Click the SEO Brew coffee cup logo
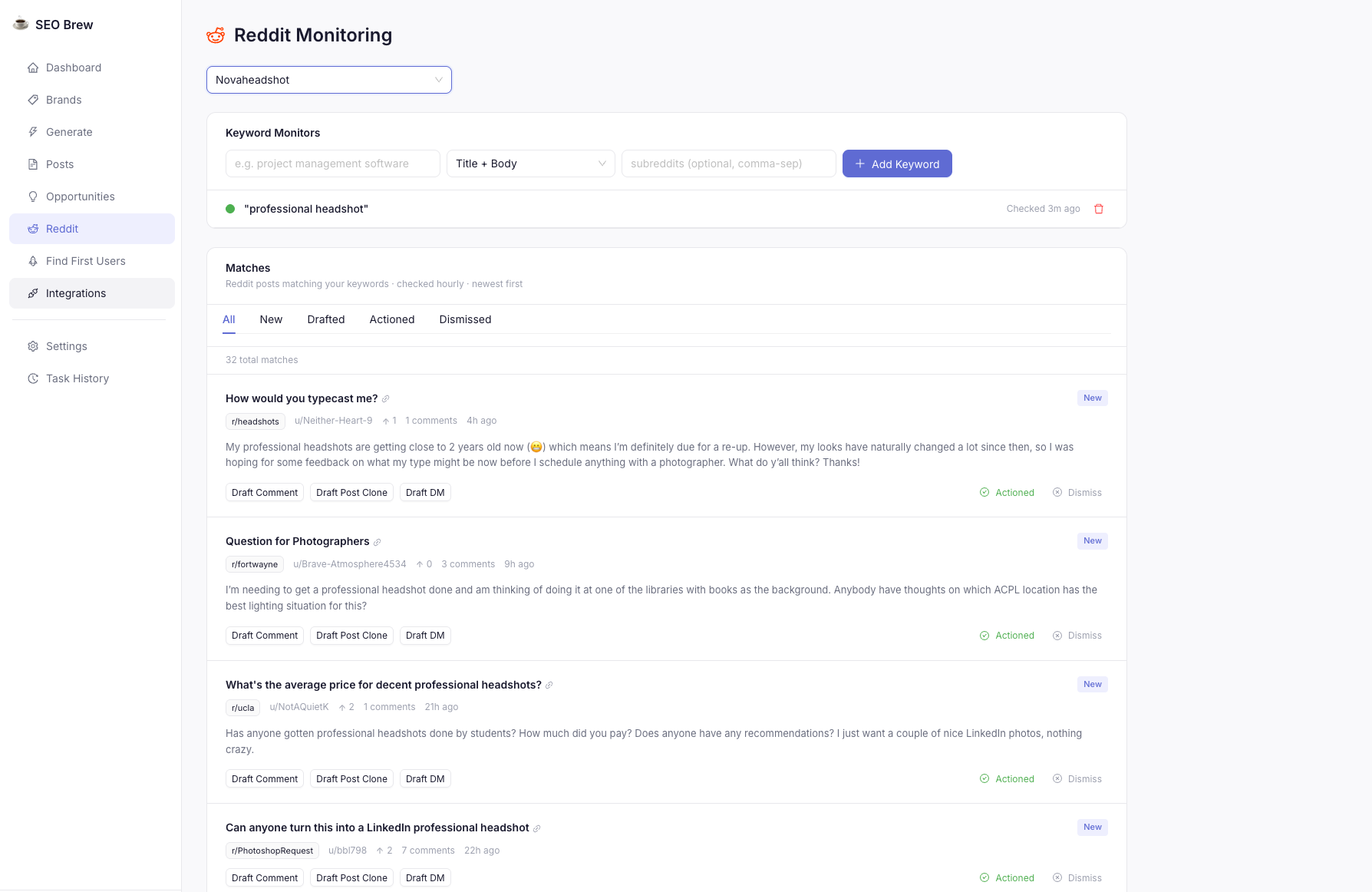The height and width of the screenshot is (892, 1372). [21, 24]
